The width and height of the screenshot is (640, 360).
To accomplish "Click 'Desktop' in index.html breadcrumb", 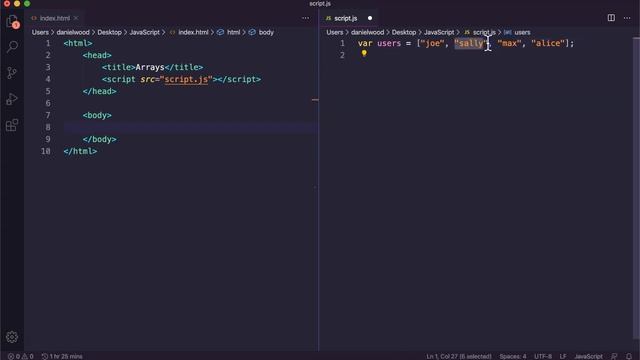I will coord(109,32).
